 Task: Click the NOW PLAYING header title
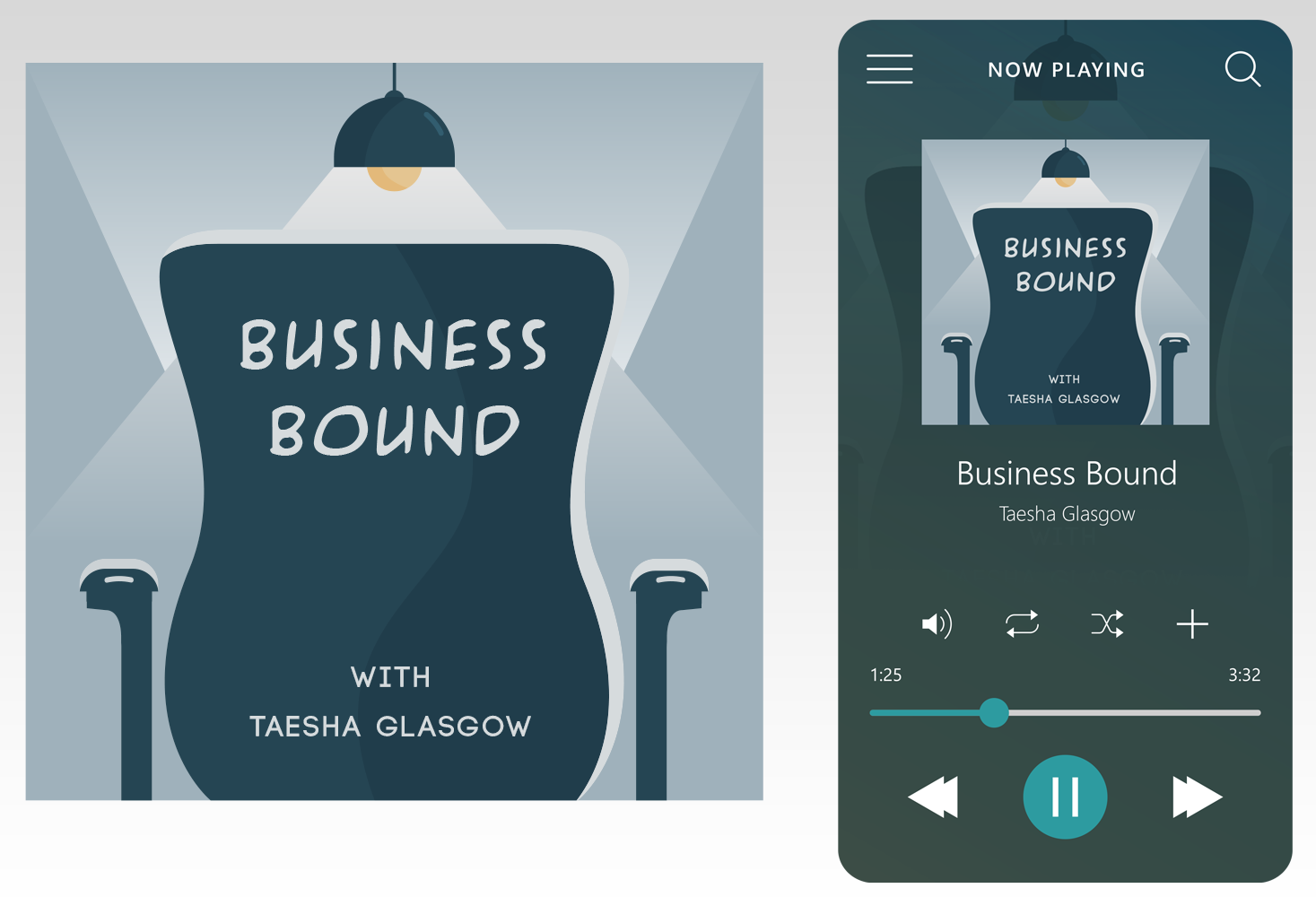(1067, 70)
